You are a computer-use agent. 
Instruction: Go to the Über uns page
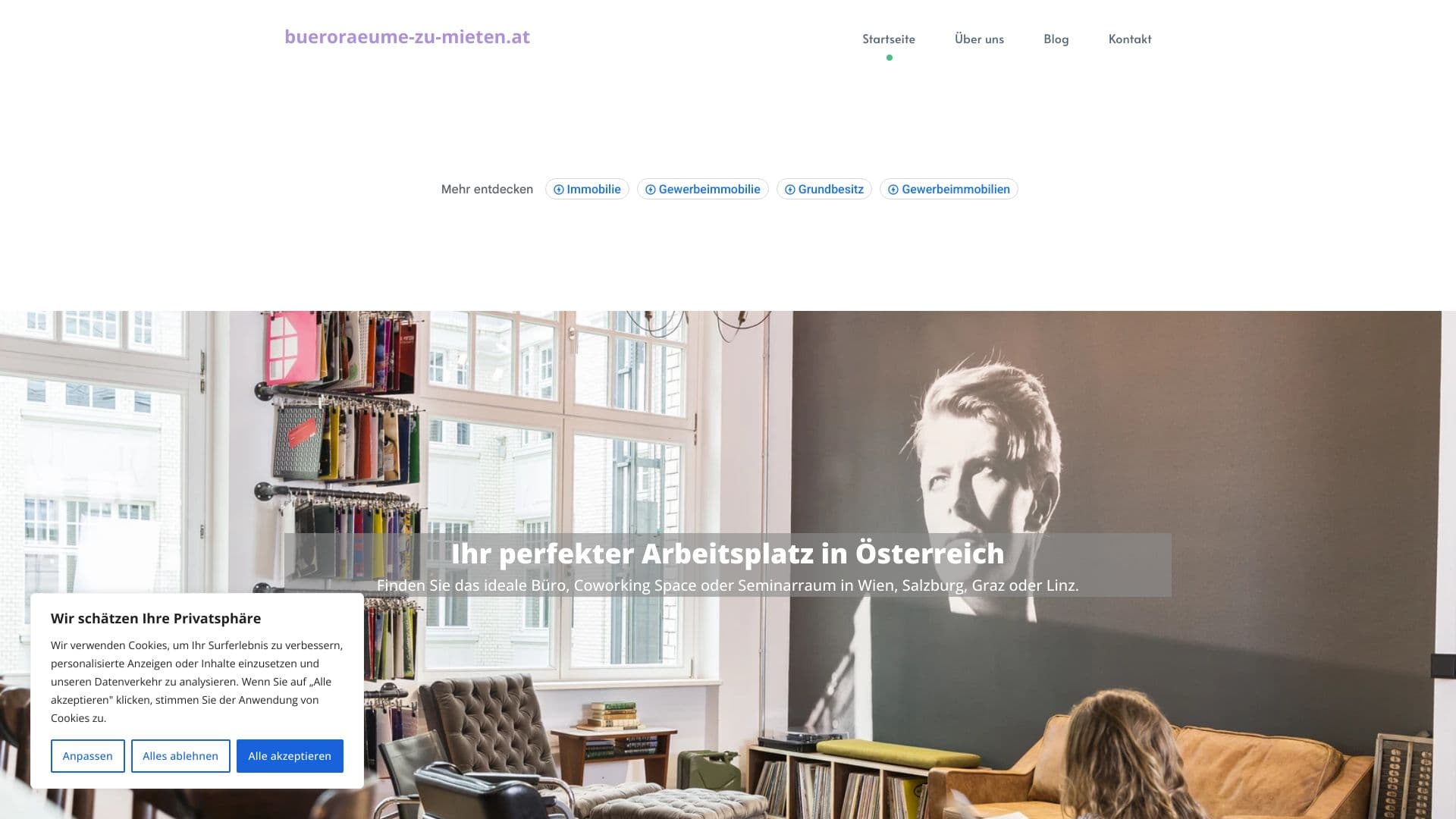[979, 39]
